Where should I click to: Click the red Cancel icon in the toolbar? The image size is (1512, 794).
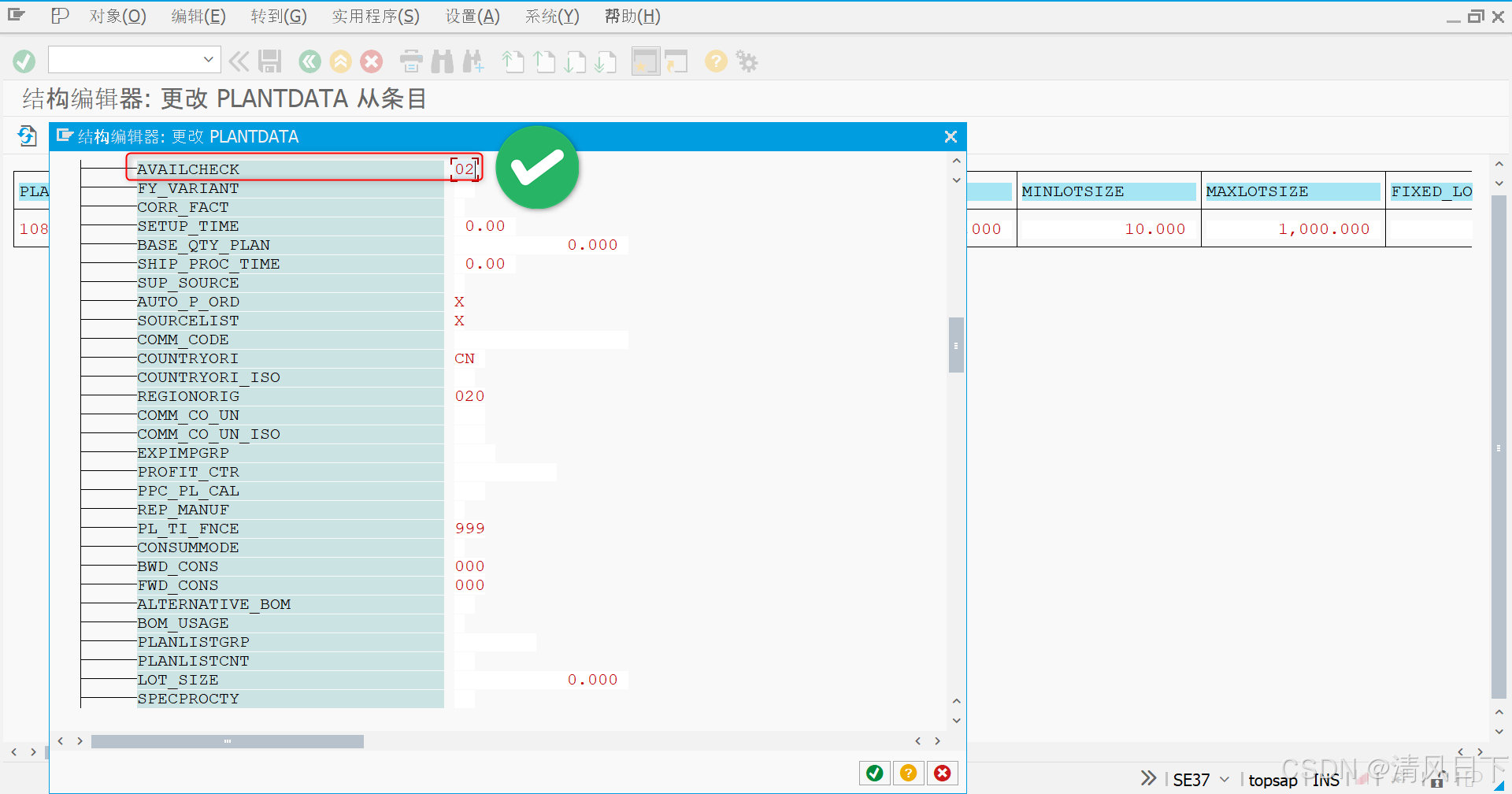(372, 61)
